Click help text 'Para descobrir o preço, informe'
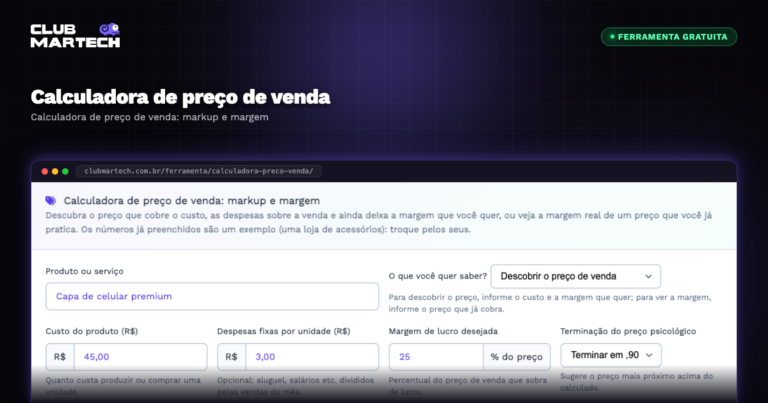Screen dimensions: 768x403 550,303
